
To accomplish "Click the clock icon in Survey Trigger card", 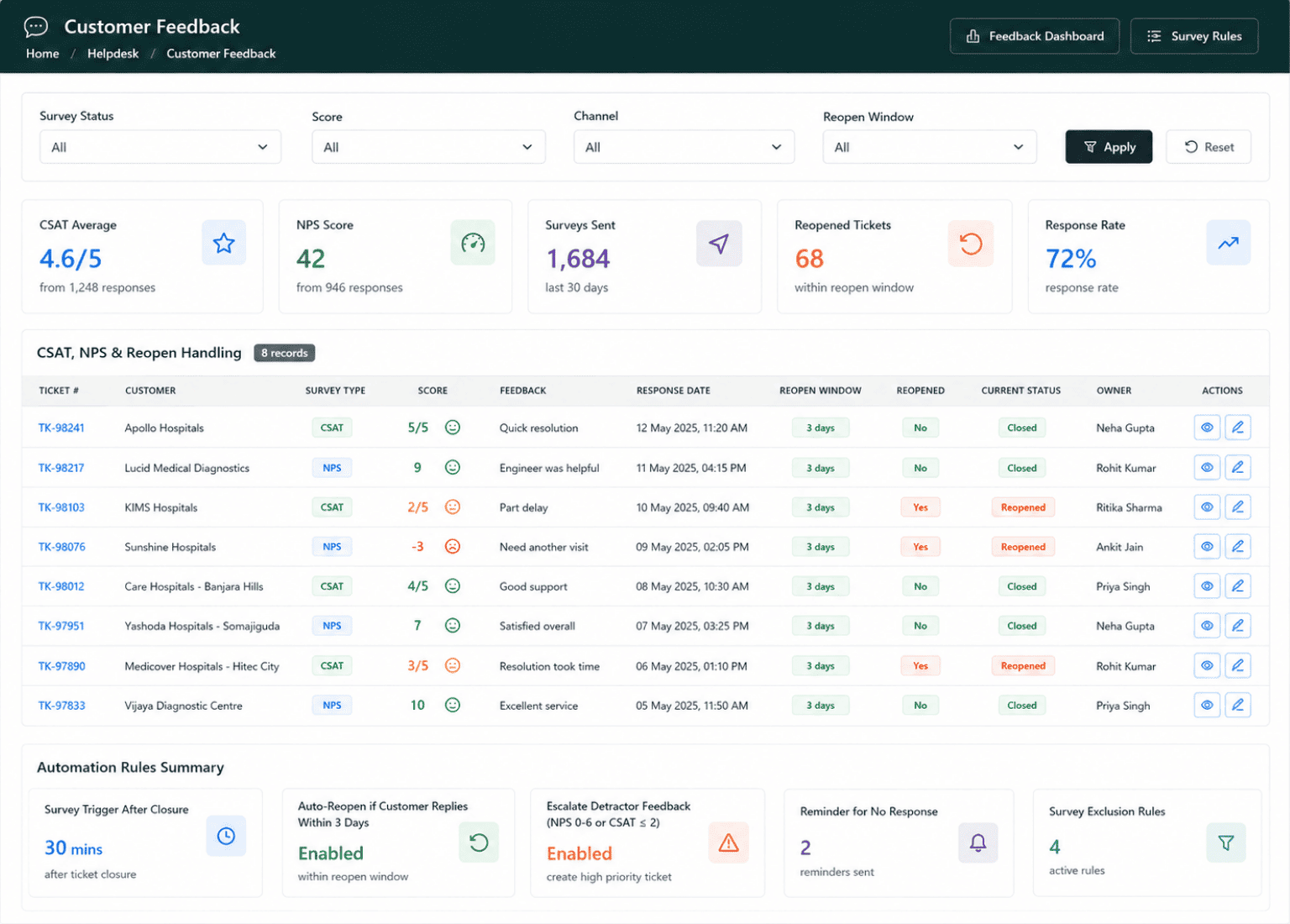I will pyautogui.click(x=226, y=836).
